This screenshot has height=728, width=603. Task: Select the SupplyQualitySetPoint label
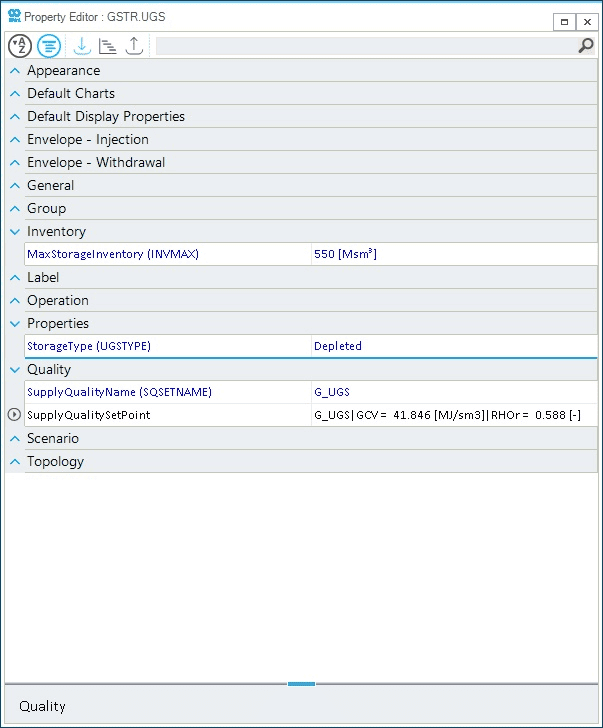[89, 415]
